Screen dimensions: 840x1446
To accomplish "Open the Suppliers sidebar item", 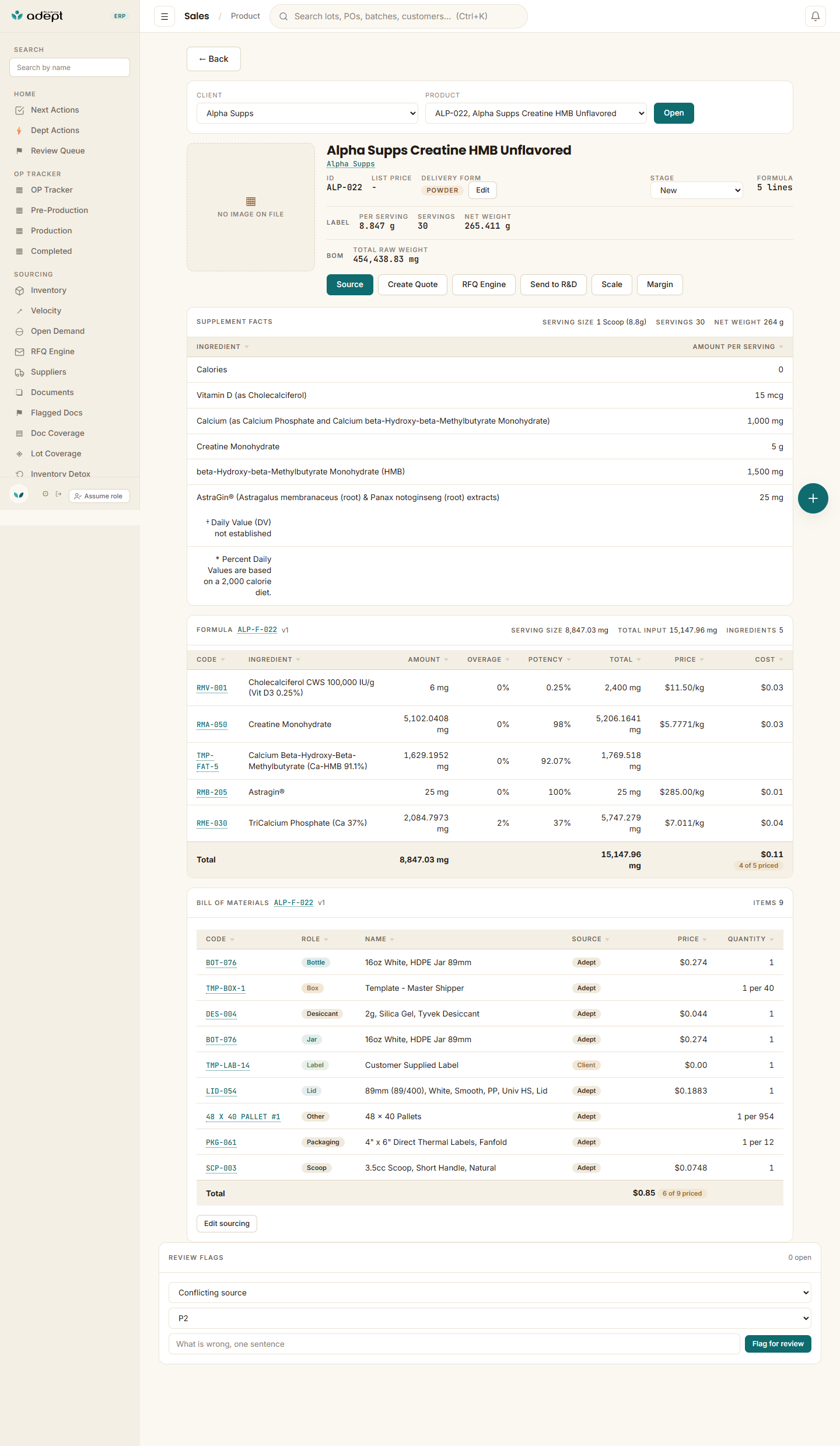I will pos(48,372).
